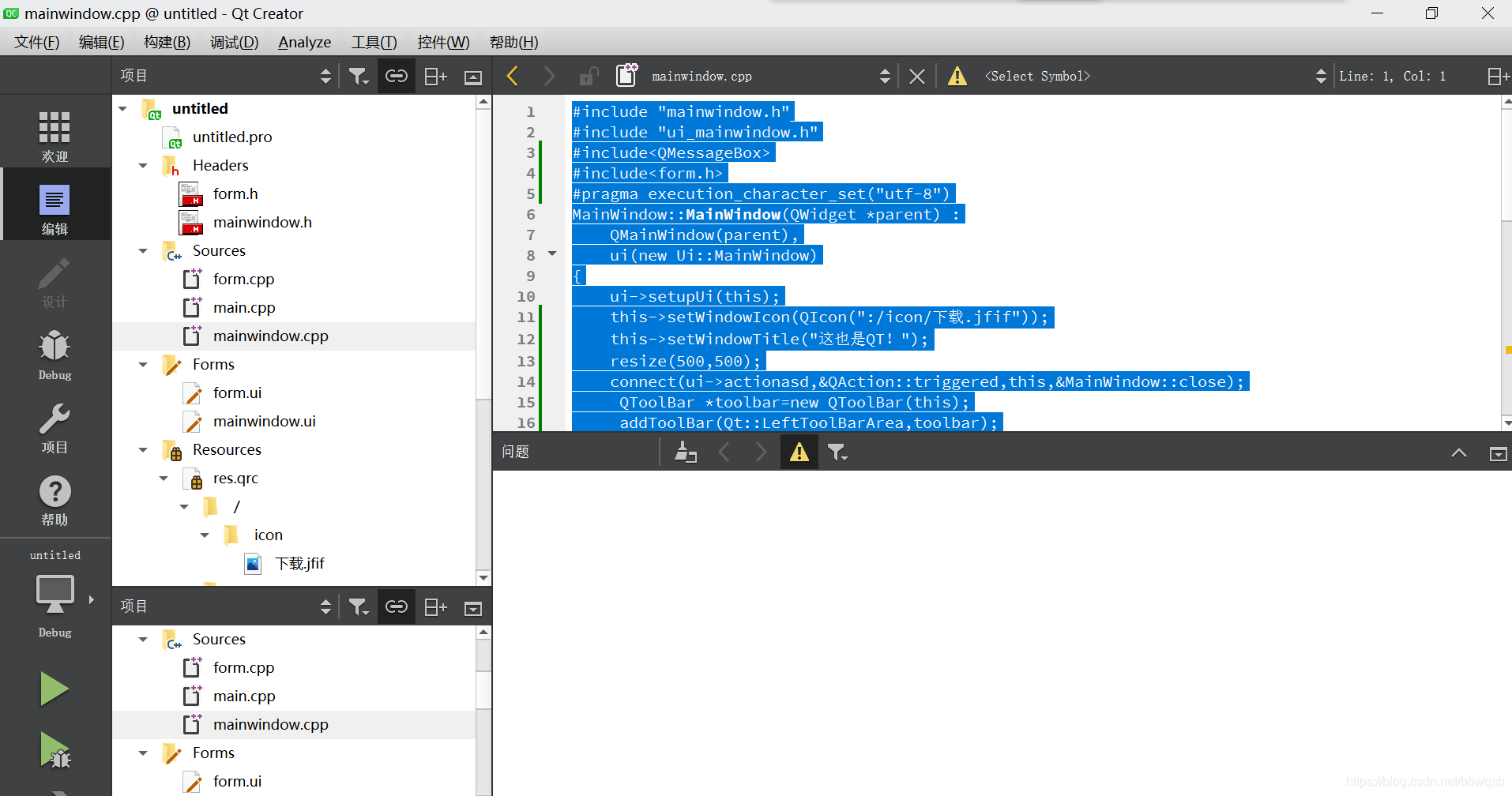Click filter tree icon in lower project panel
The image size is (1512, 796).
[359, 606]
